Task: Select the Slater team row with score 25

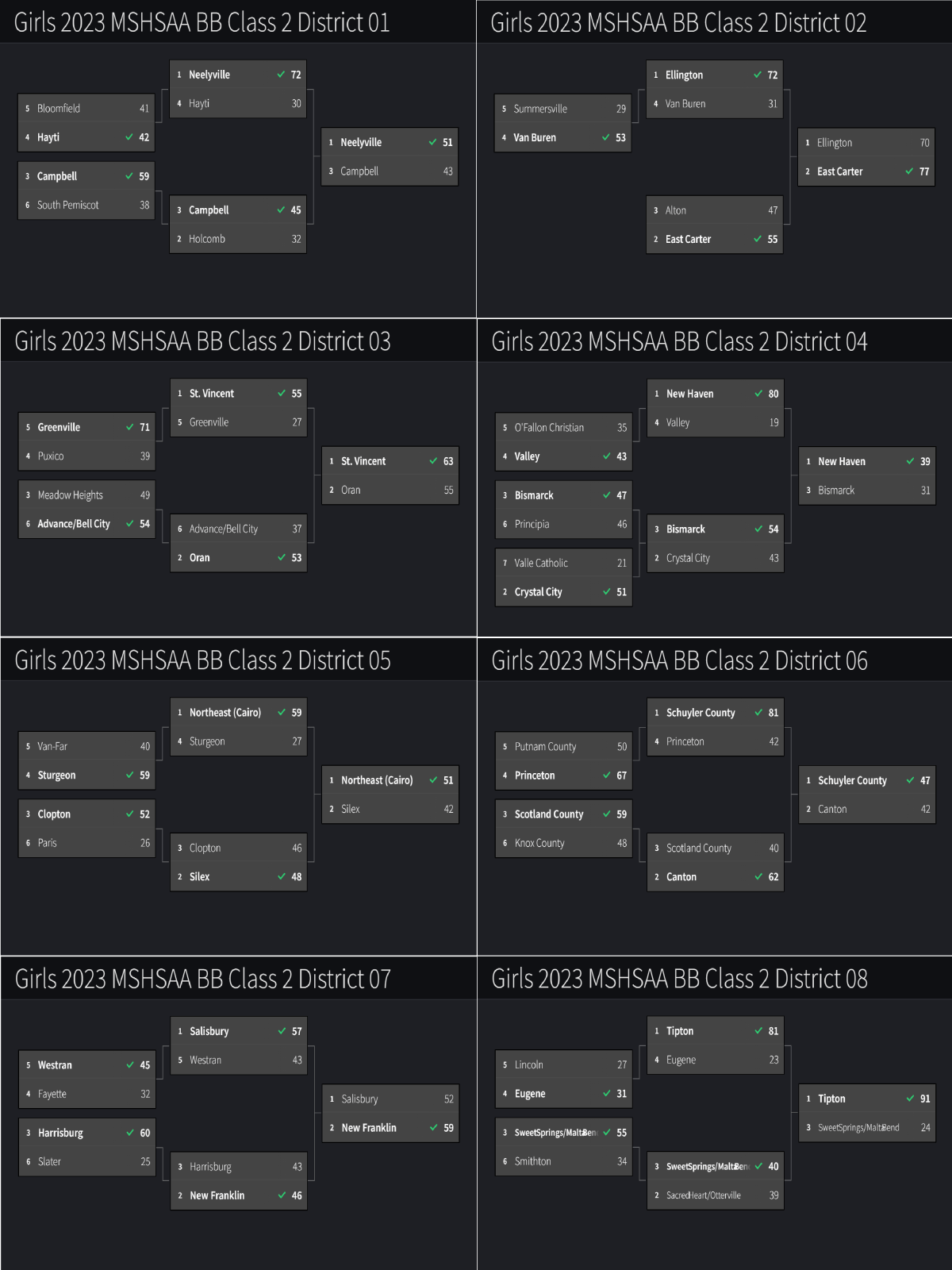Action: (86, 1161)
